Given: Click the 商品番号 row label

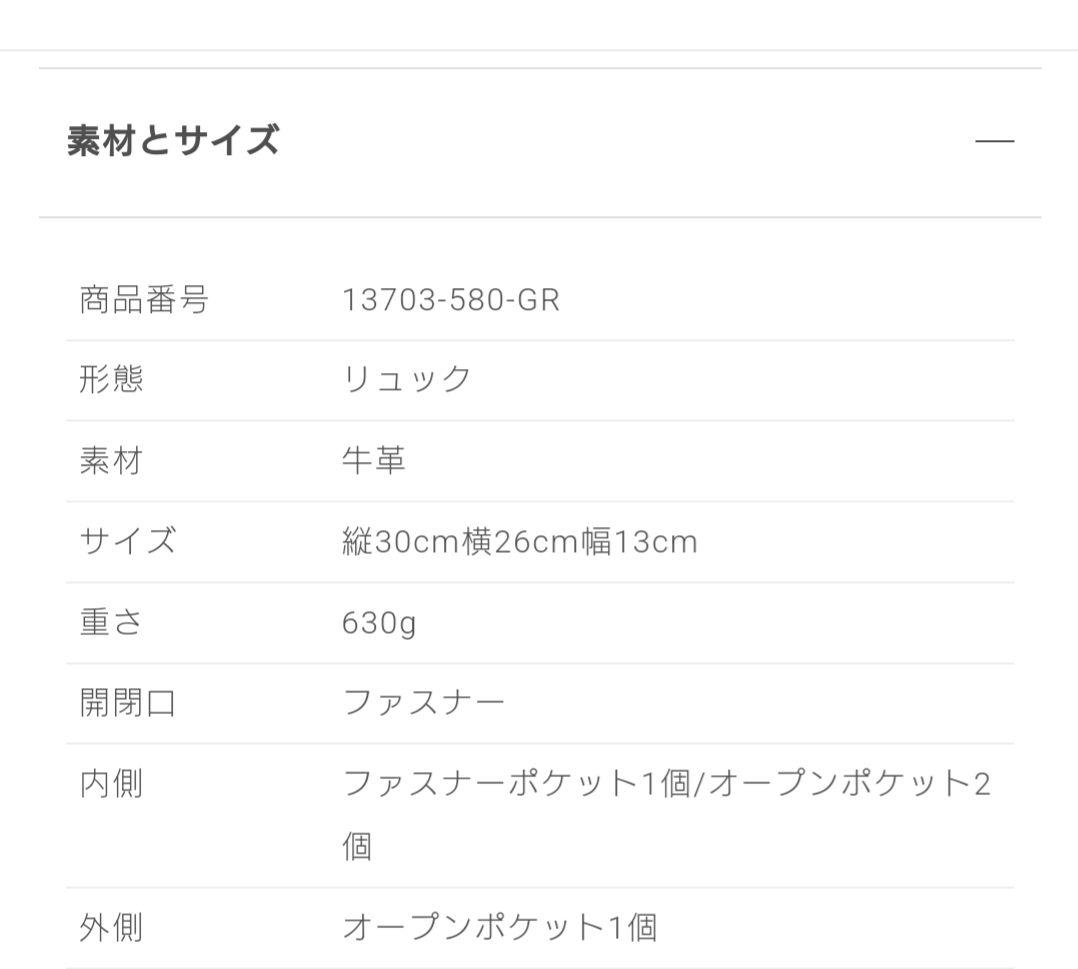Looking at the screenshot, I should (144, 300).
